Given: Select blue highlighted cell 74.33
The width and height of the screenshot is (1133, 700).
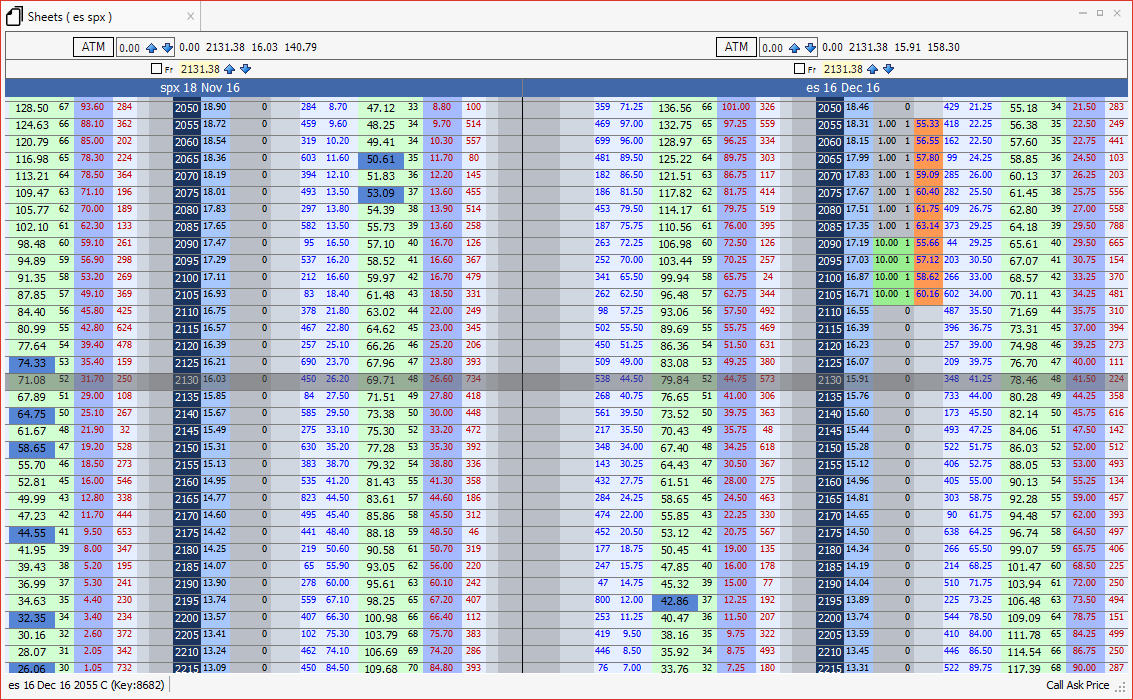Looking at the screenshot, I should point(32,363).
